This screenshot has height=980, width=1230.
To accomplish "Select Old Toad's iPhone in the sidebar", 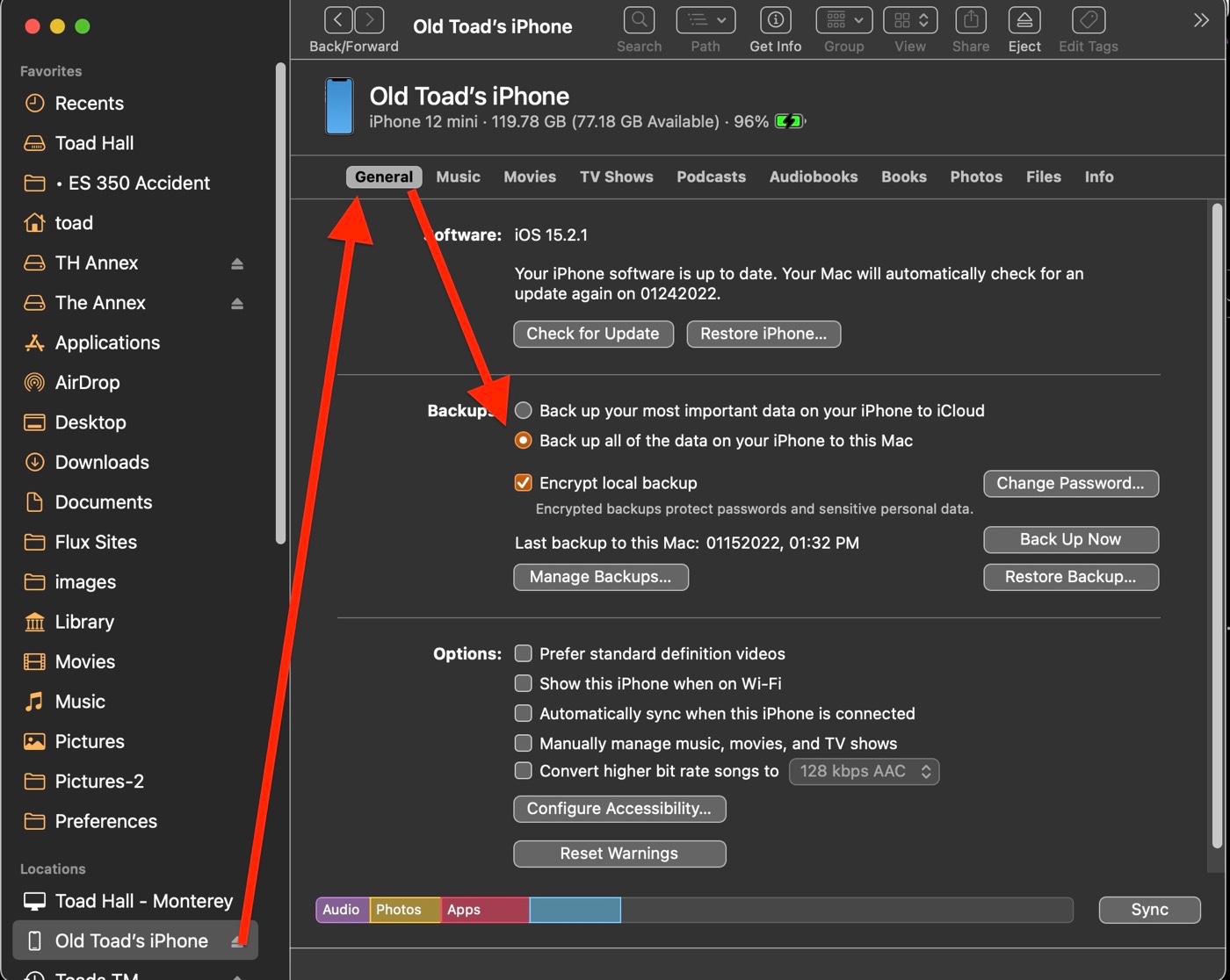I will (131, 940).
